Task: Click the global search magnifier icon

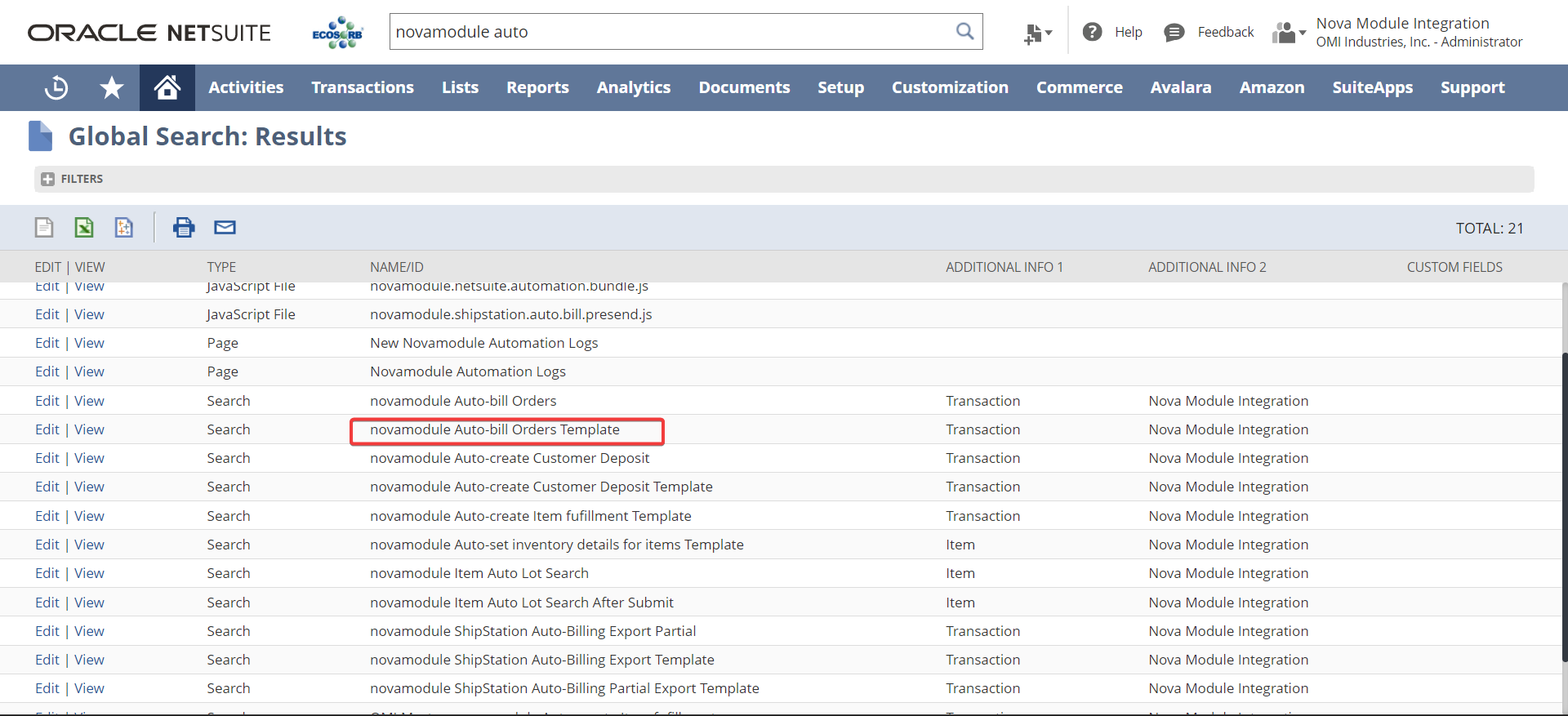Action: (x=964, y=32)
